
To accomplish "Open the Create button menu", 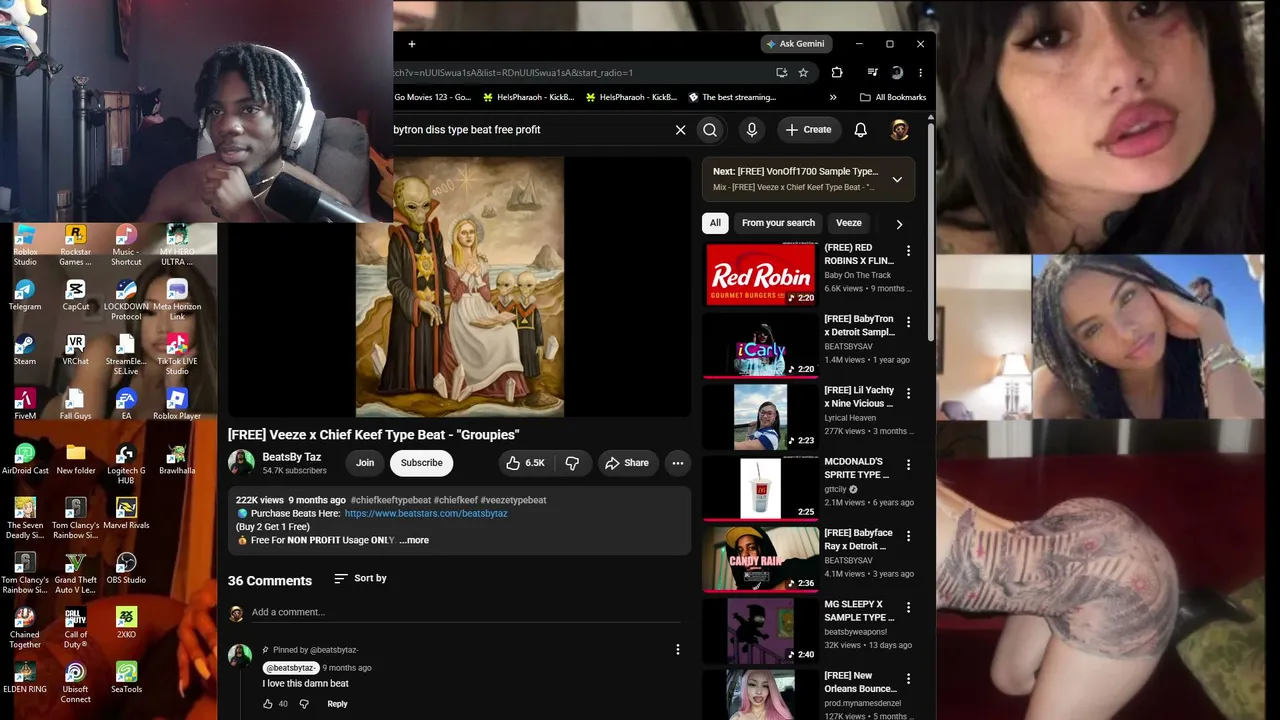I will point(808,130).
